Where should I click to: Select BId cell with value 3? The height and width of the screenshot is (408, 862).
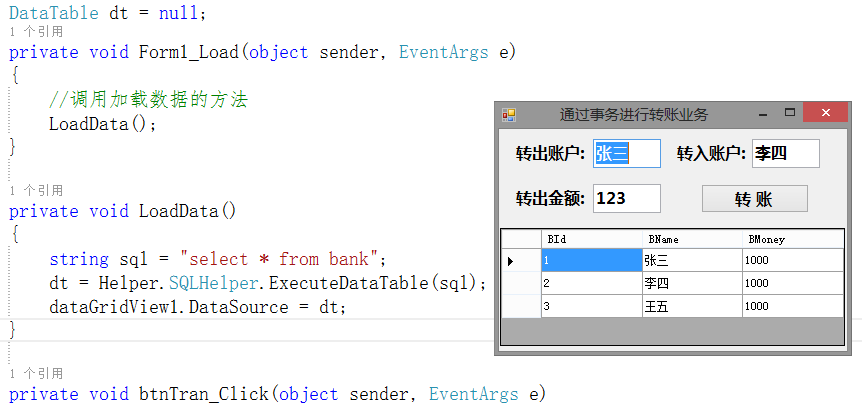(x=592, y=306)
